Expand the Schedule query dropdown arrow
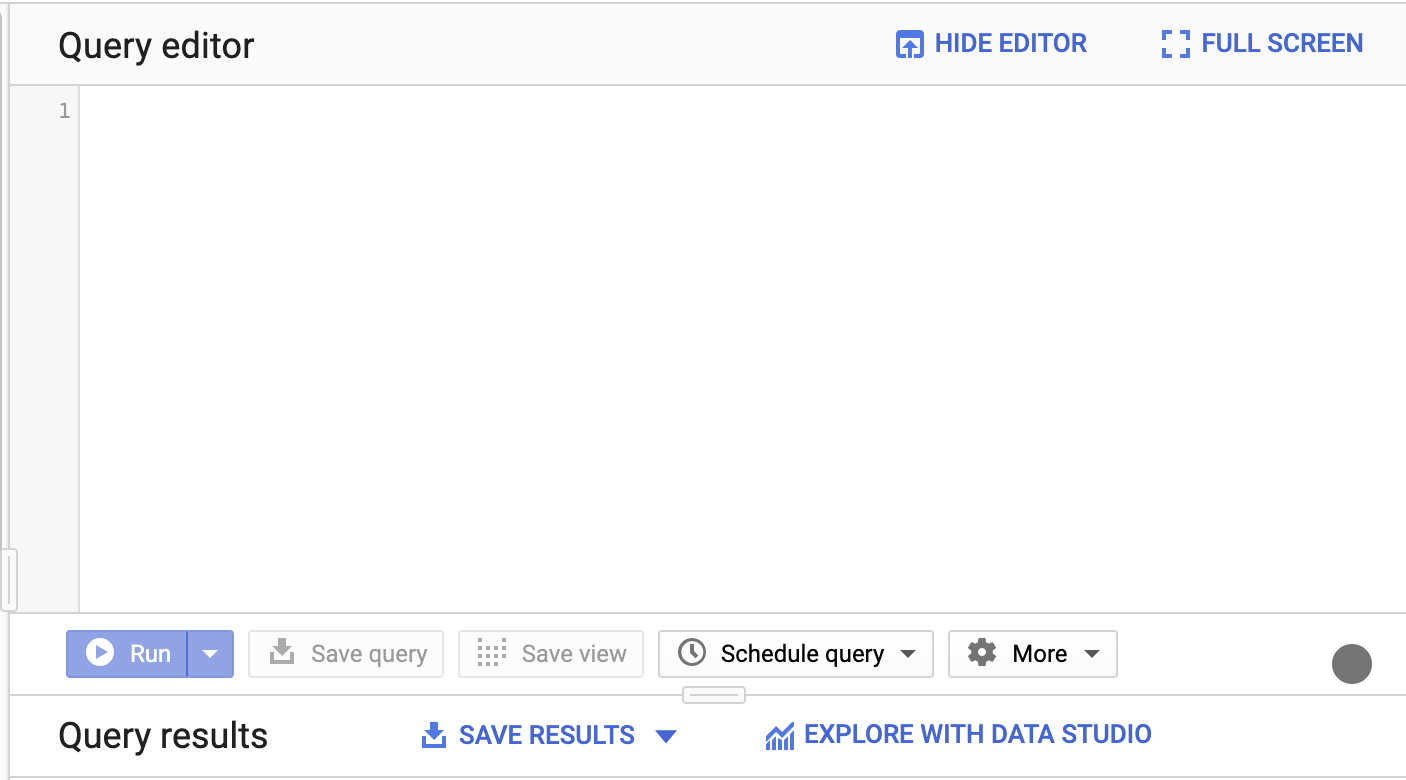The height and width of the screenshot is (780, 1406). pyautogui.click(x=908, y=654)
